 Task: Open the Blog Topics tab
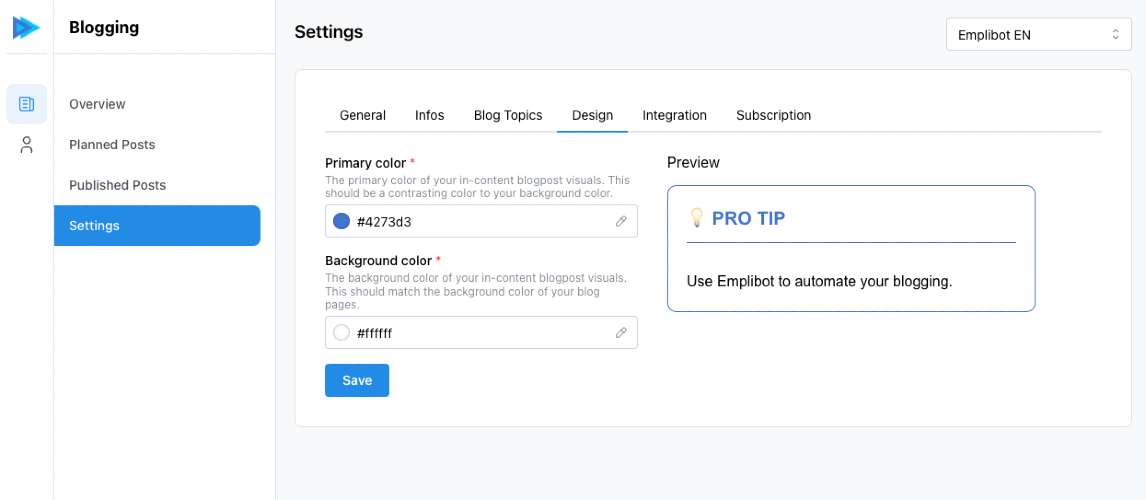[508, 115]
